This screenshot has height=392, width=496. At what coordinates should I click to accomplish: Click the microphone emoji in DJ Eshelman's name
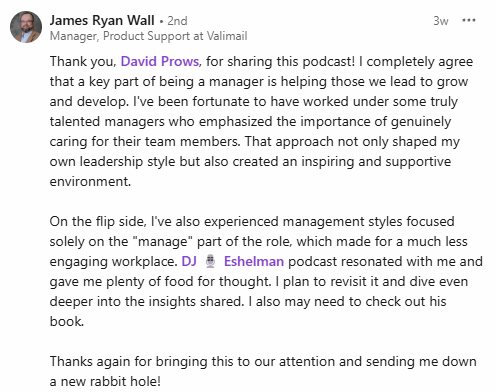(x=210, y=261)
